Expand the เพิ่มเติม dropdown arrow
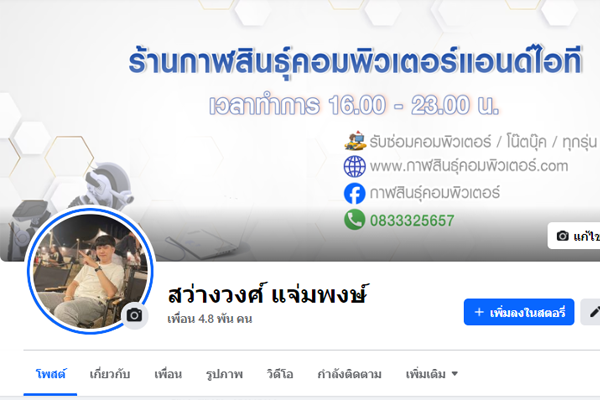 pyautogui.click(x=455, y=374)
